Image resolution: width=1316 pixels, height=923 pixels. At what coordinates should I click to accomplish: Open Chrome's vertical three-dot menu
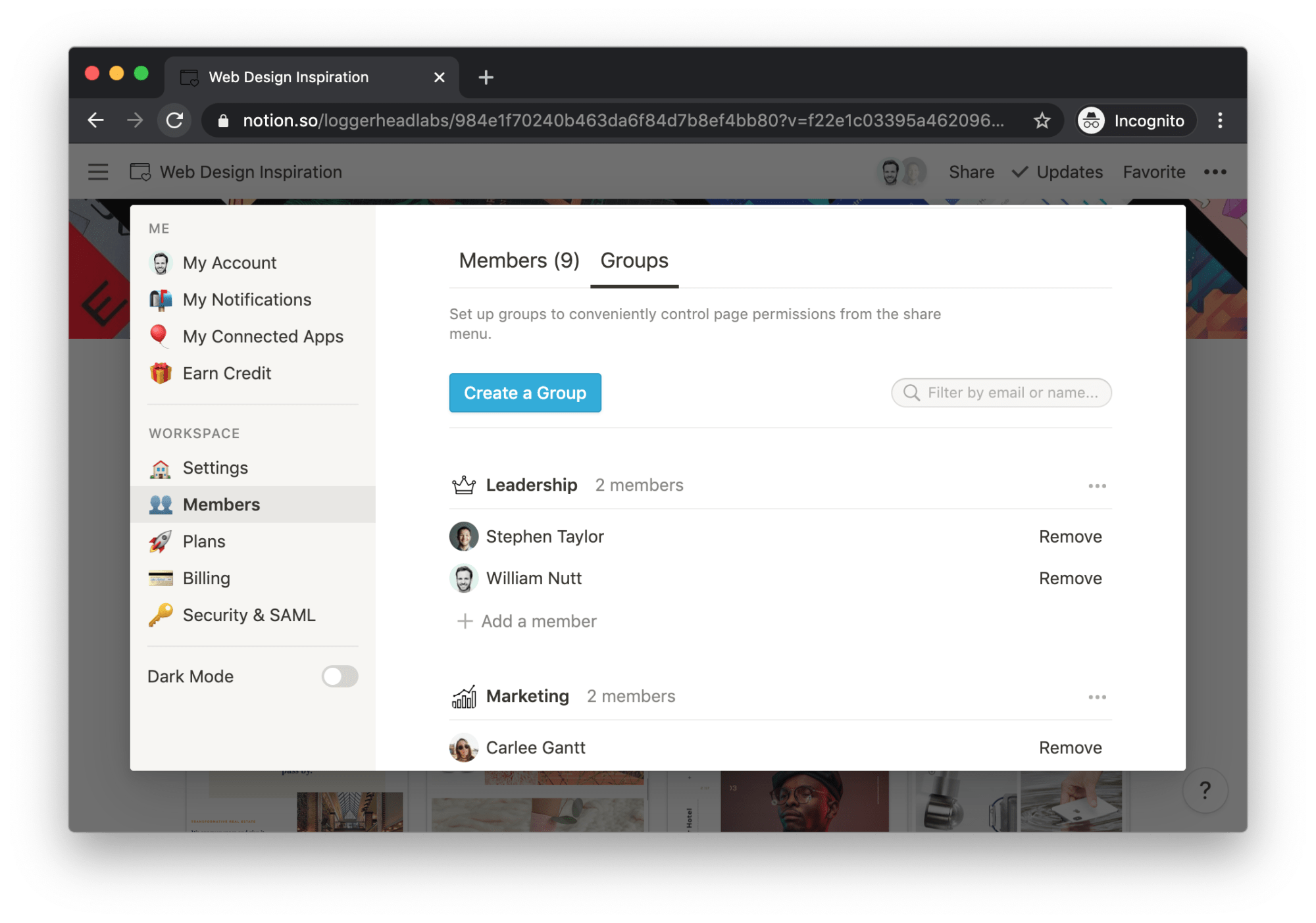click(1220, 120)
